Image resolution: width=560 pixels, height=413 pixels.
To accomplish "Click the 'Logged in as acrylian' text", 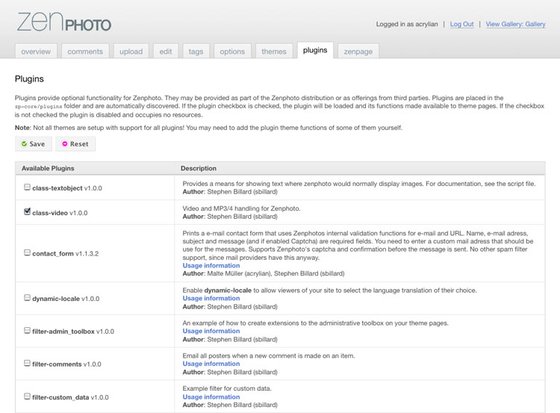I will (x=407, y=24).
